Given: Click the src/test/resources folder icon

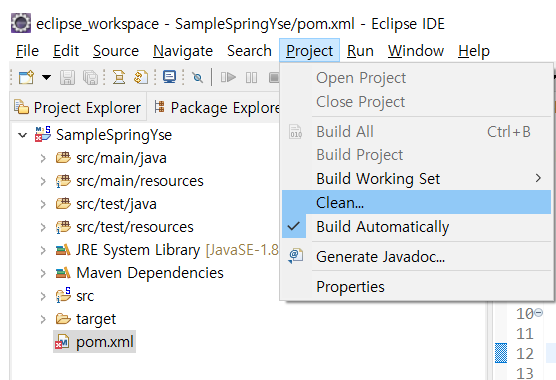Looking at the screenshot, I should (63, 227).
